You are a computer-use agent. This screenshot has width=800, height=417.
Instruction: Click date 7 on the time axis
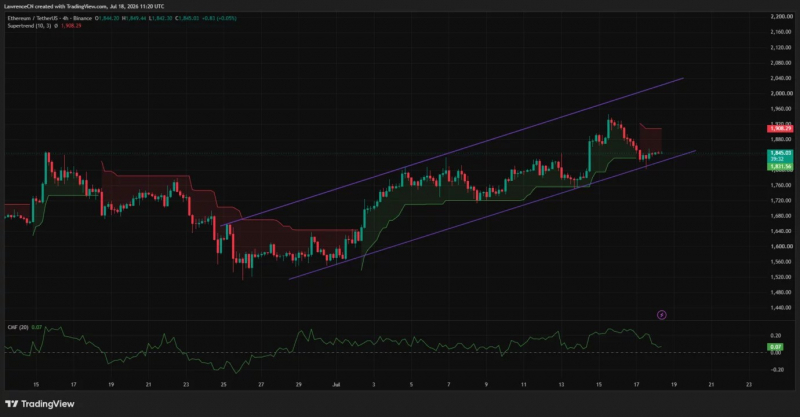click(x=448, y=384)
